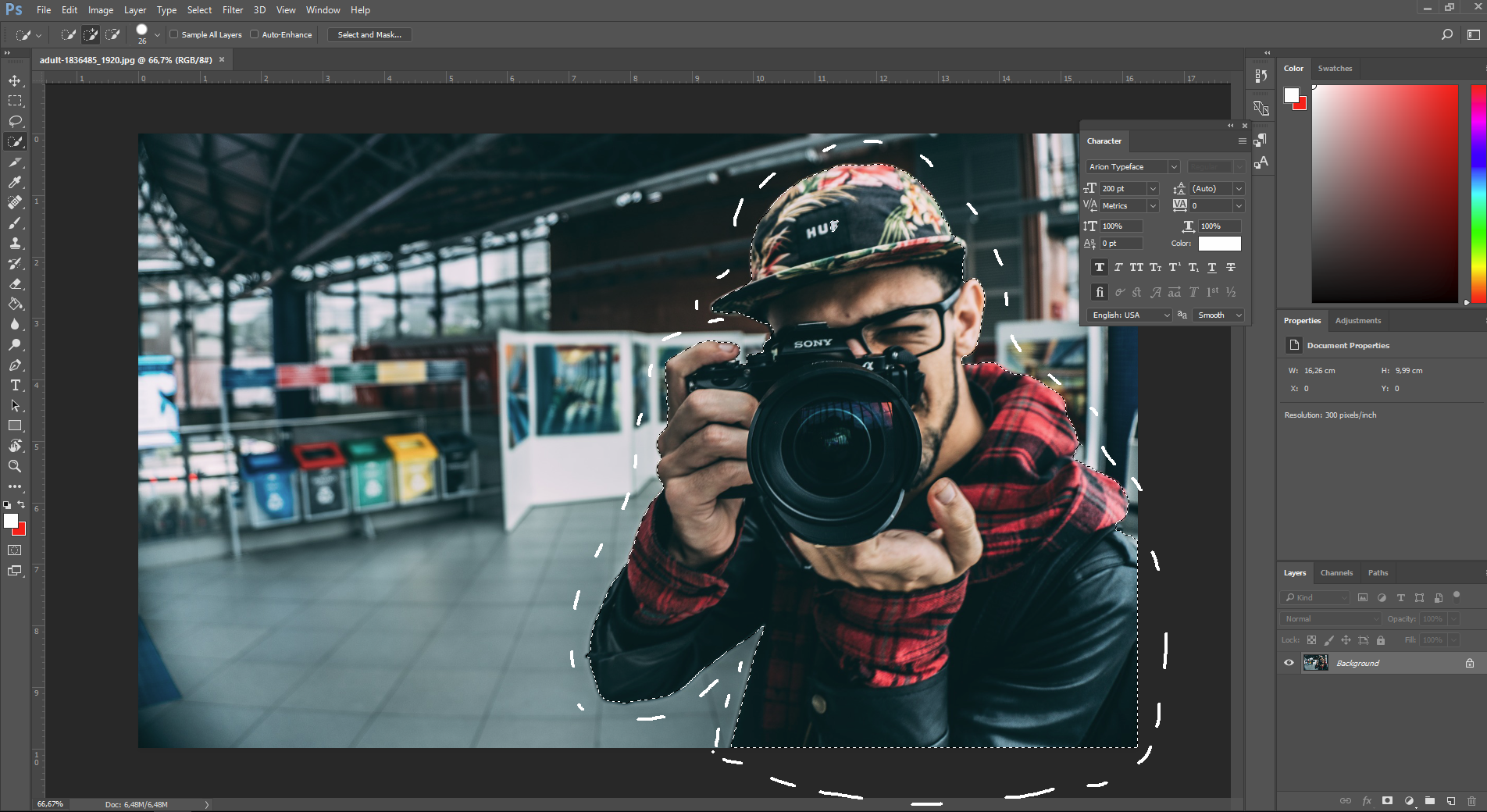Click the hue slider strip in Color panel
The height and width of the screenshot is (812, 1487).
1478,193
